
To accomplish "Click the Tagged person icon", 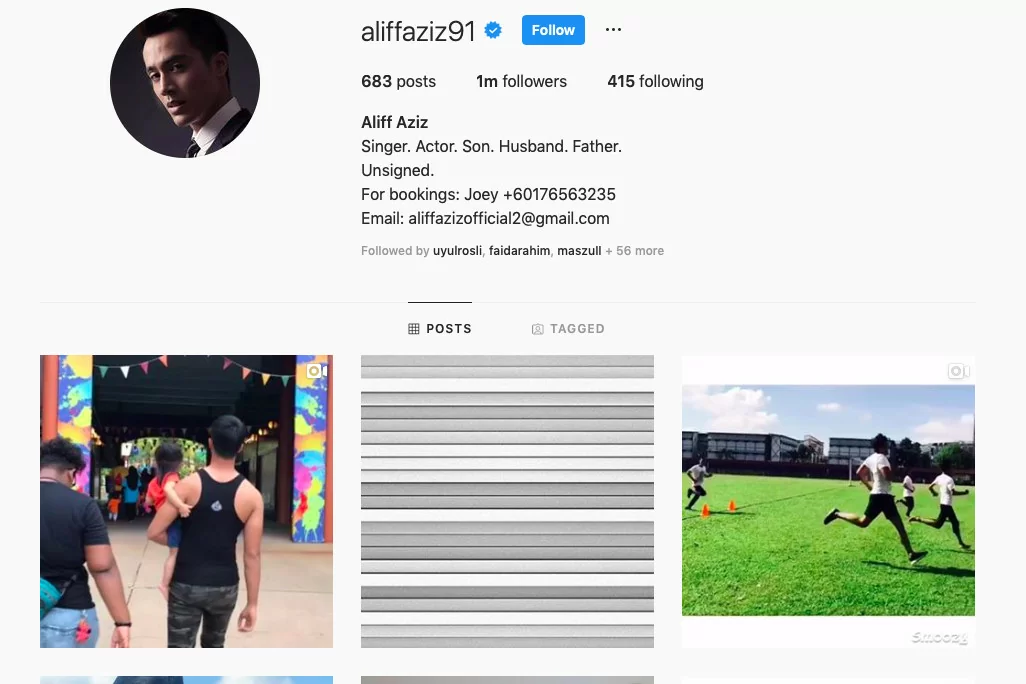I will click(537, 329).
